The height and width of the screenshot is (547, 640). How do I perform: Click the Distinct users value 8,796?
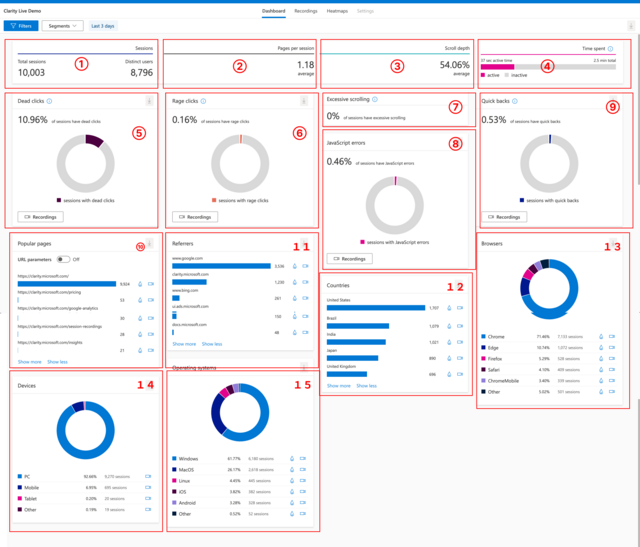(142, 72)
